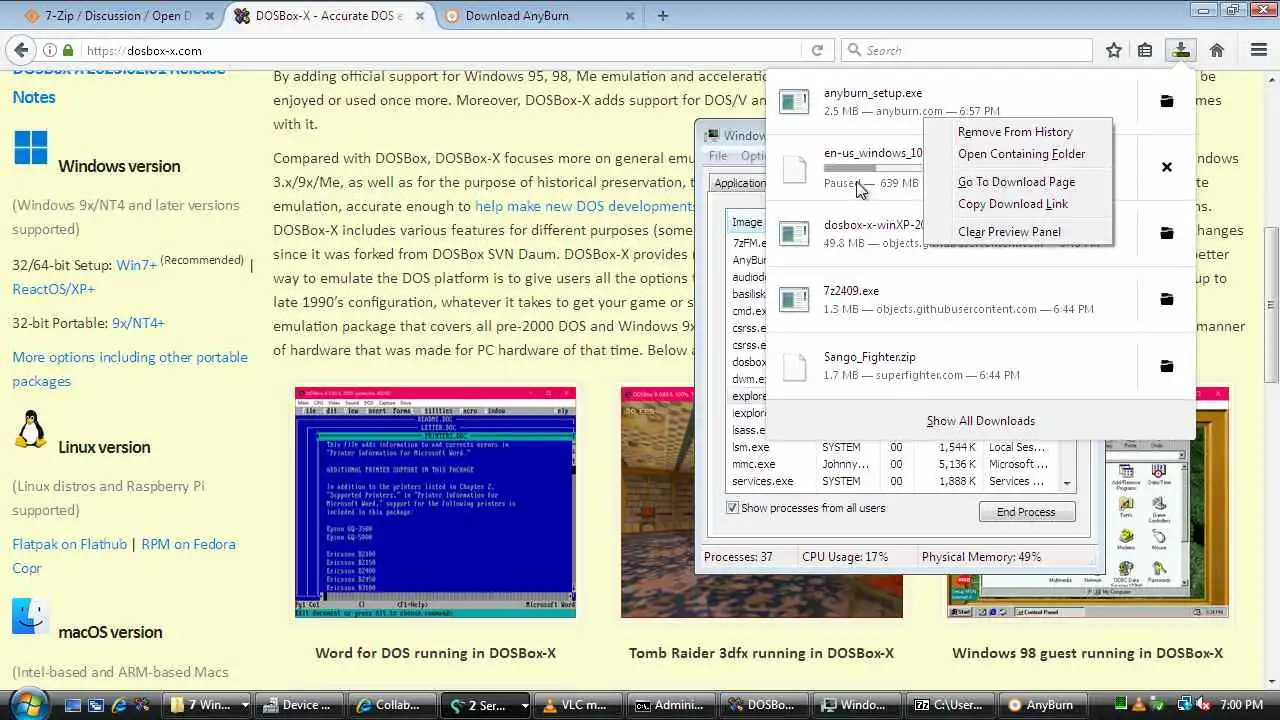Image resolution: width=1280 pixels, height=720 pixels.
Task: Click the anyburn_setup.exe file icon
Action: point(794,101)
